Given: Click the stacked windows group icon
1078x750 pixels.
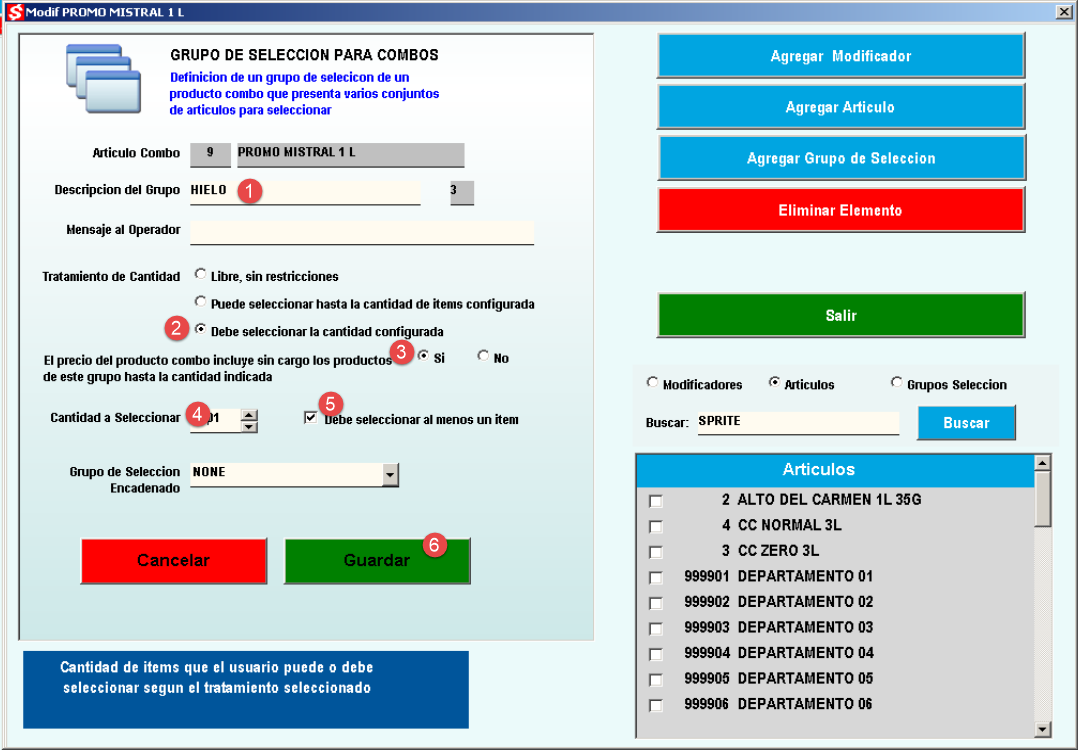Looking at the screenshot, I should pyautogui.click(x=103, y=78).
